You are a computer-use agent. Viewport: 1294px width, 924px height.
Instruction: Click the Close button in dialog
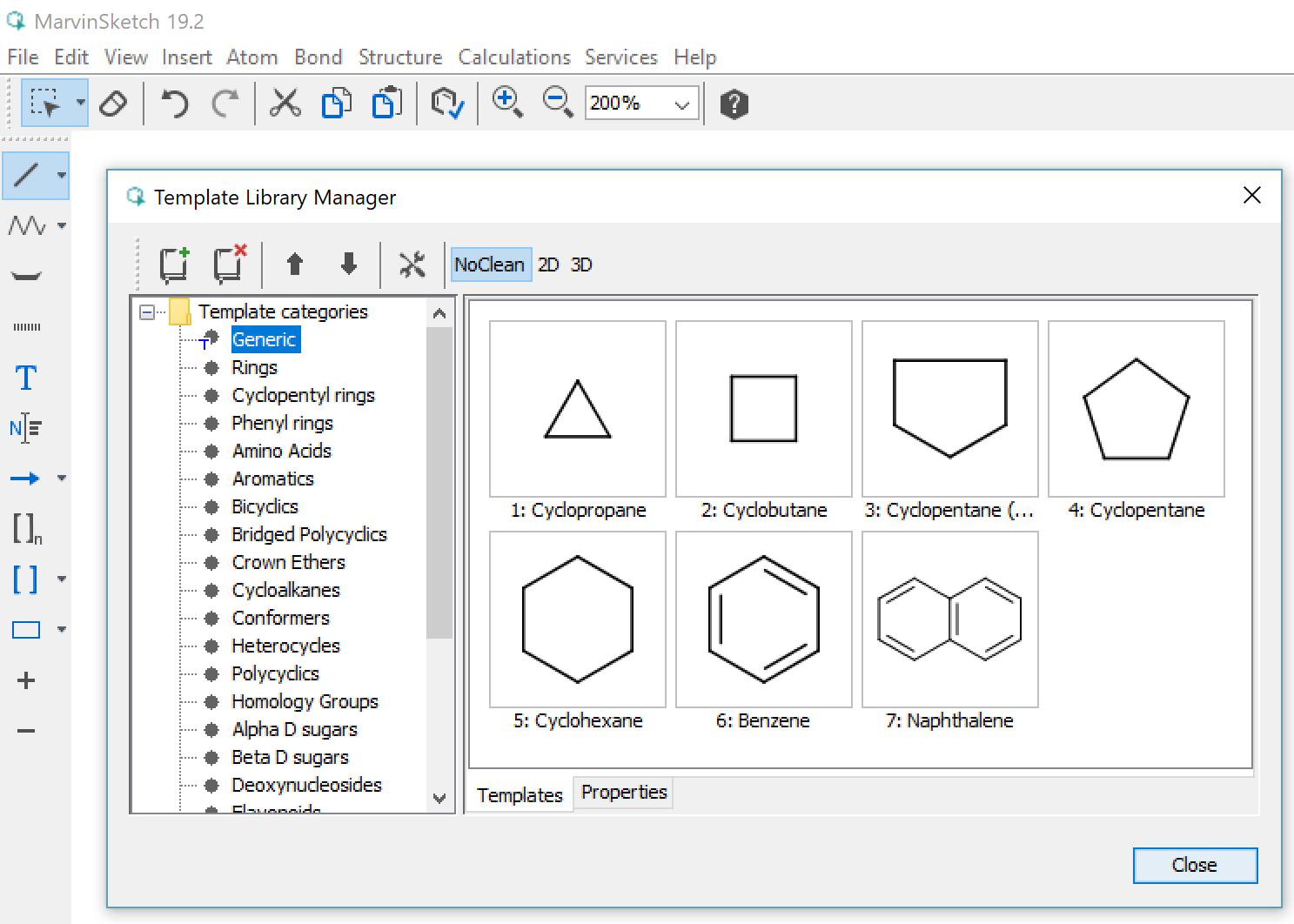click(1194, 865)
